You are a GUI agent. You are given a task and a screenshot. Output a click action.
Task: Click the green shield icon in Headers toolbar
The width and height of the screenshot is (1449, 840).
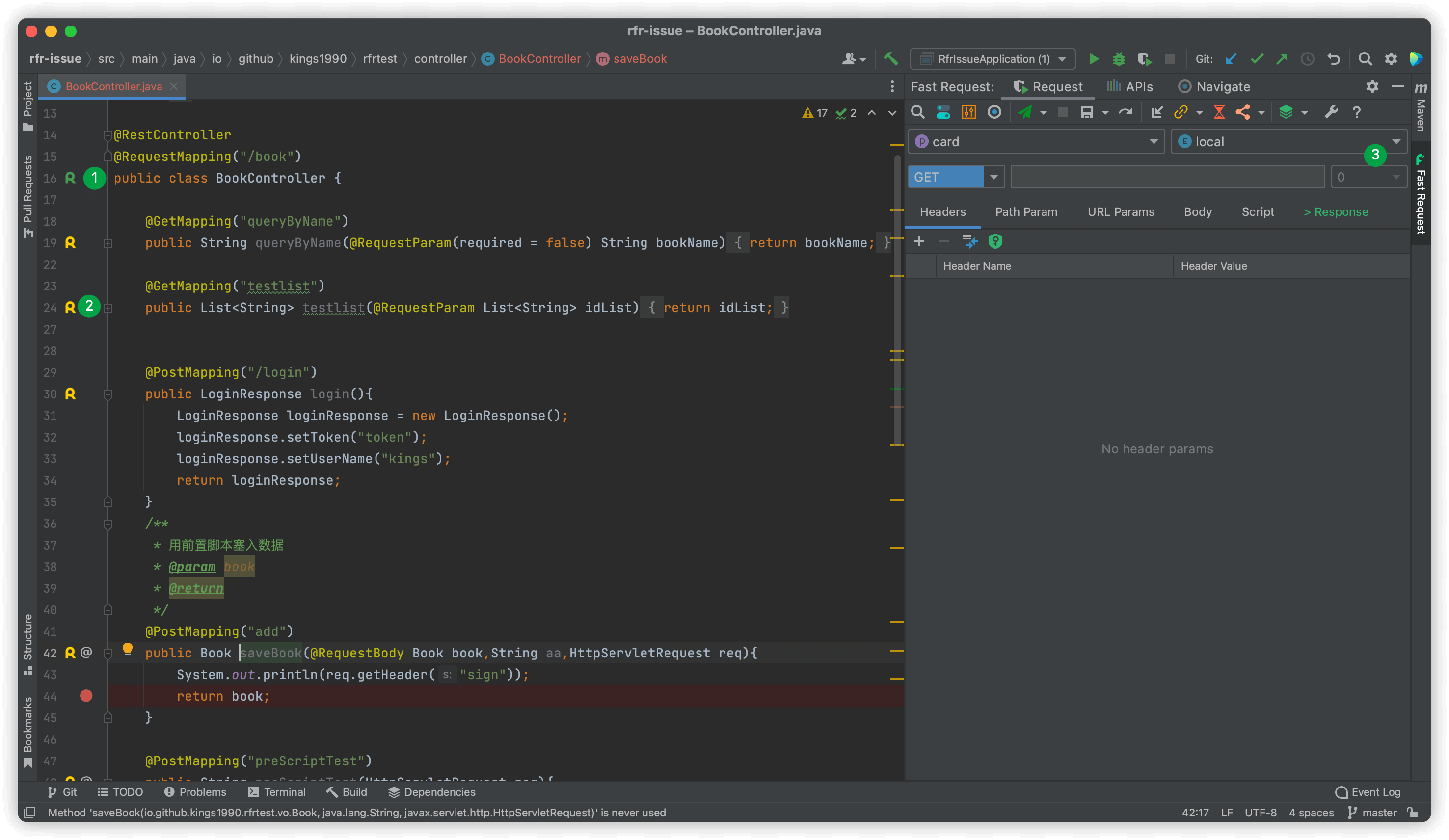click(995, 241)
